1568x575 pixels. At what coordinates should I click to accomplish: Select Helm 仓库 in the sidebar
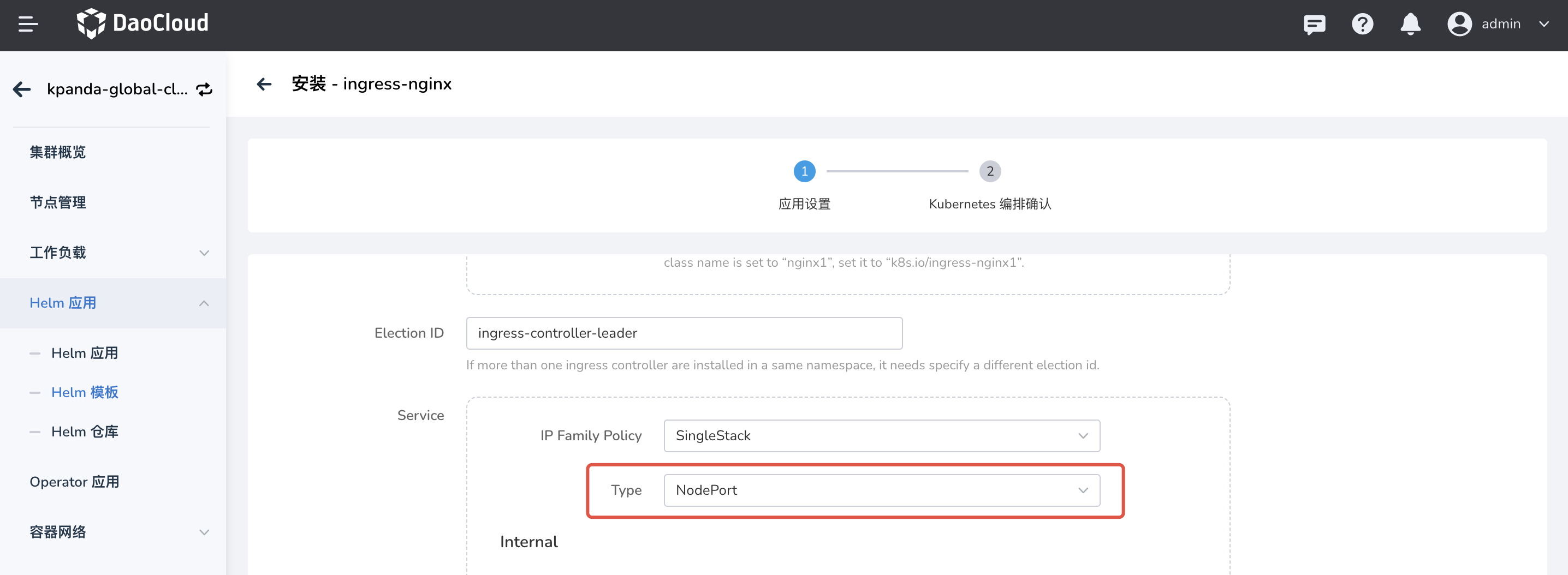tap(85, 432)
